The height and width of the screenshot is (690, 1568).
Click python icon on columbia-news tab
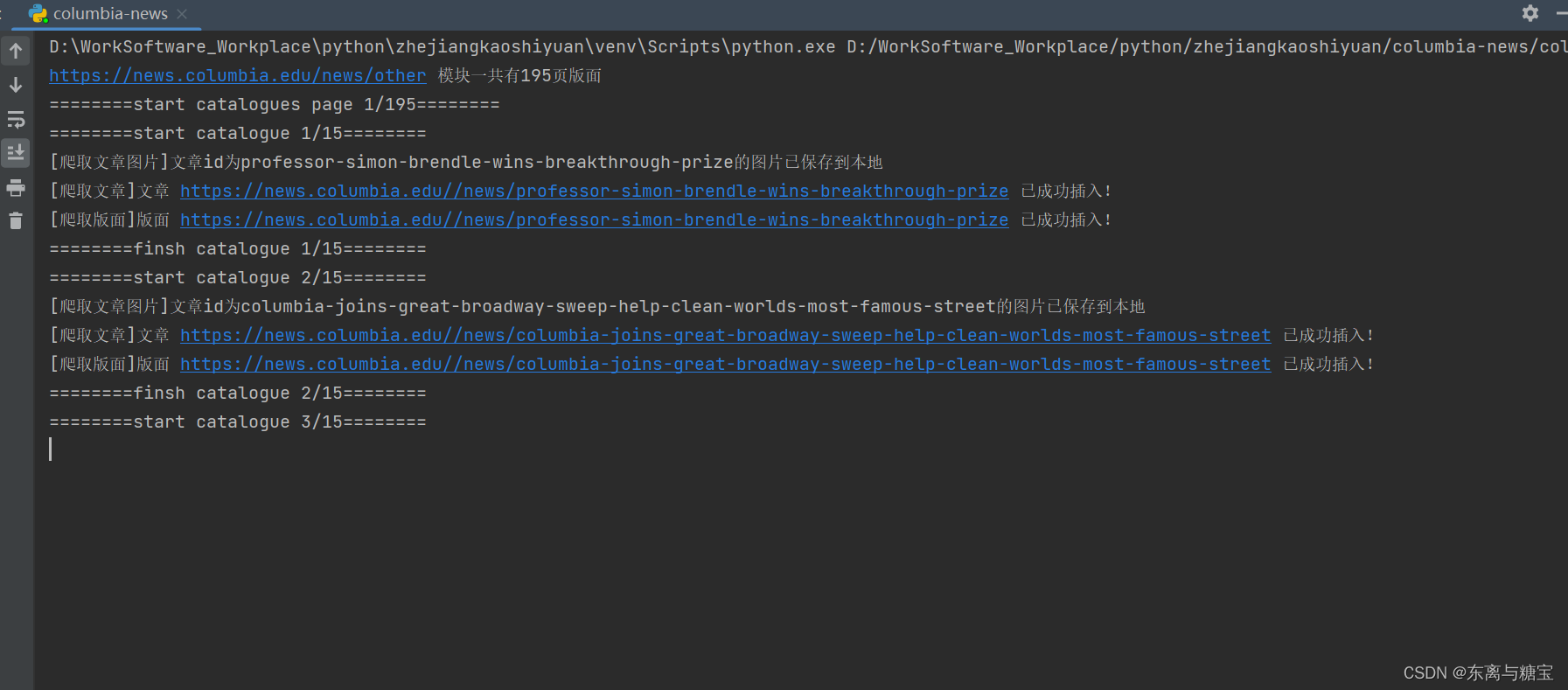[x=38, y=13]
